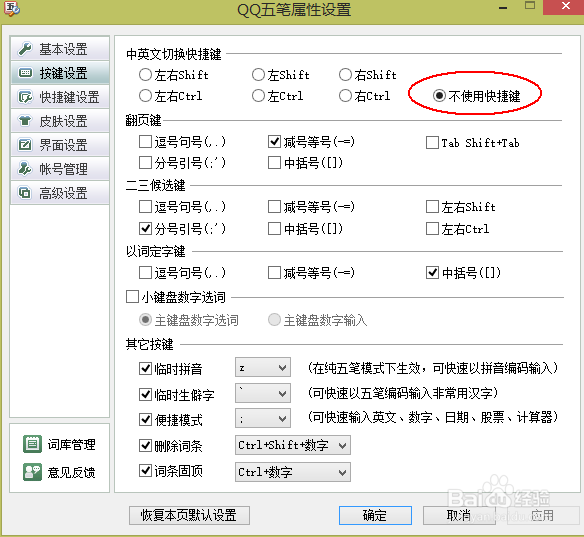Toggle the 便捷模式 checkbox

(145, 420)
